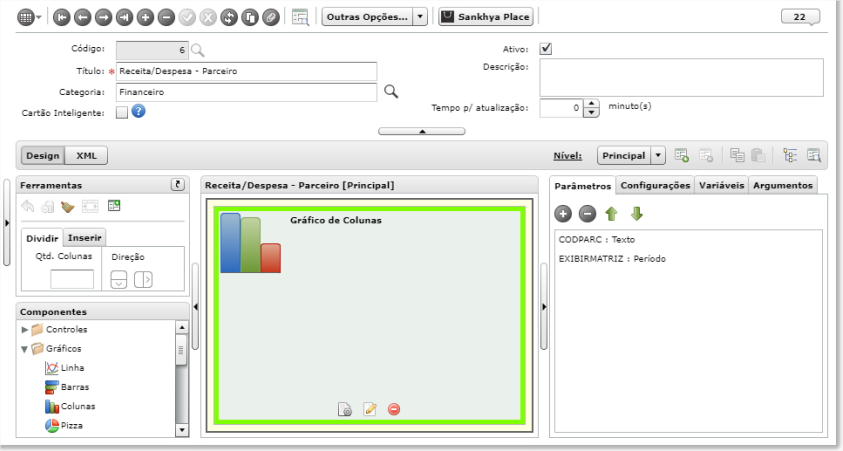
Task: Enable Cartão Inteligente checkbox
Action: pyautogui.click(x=122, y=112)
